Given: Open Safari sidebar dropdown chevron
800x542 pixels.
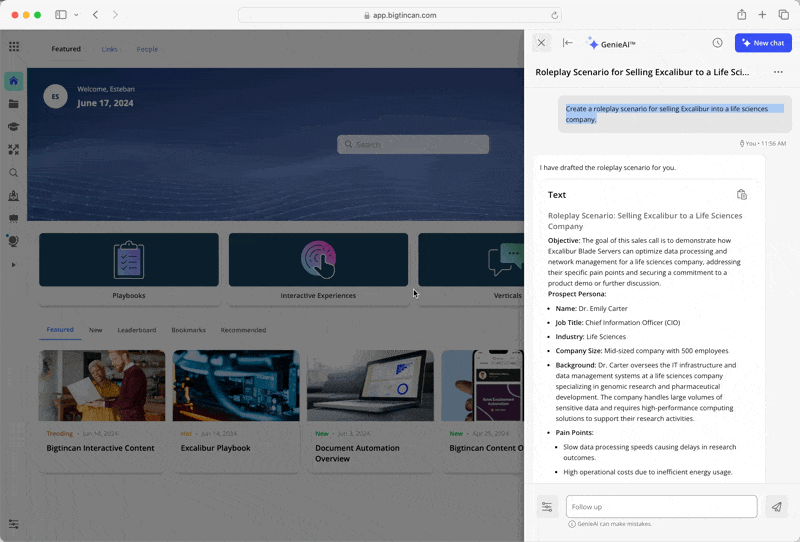Looking at the screenshot, I should coord(76,15).
